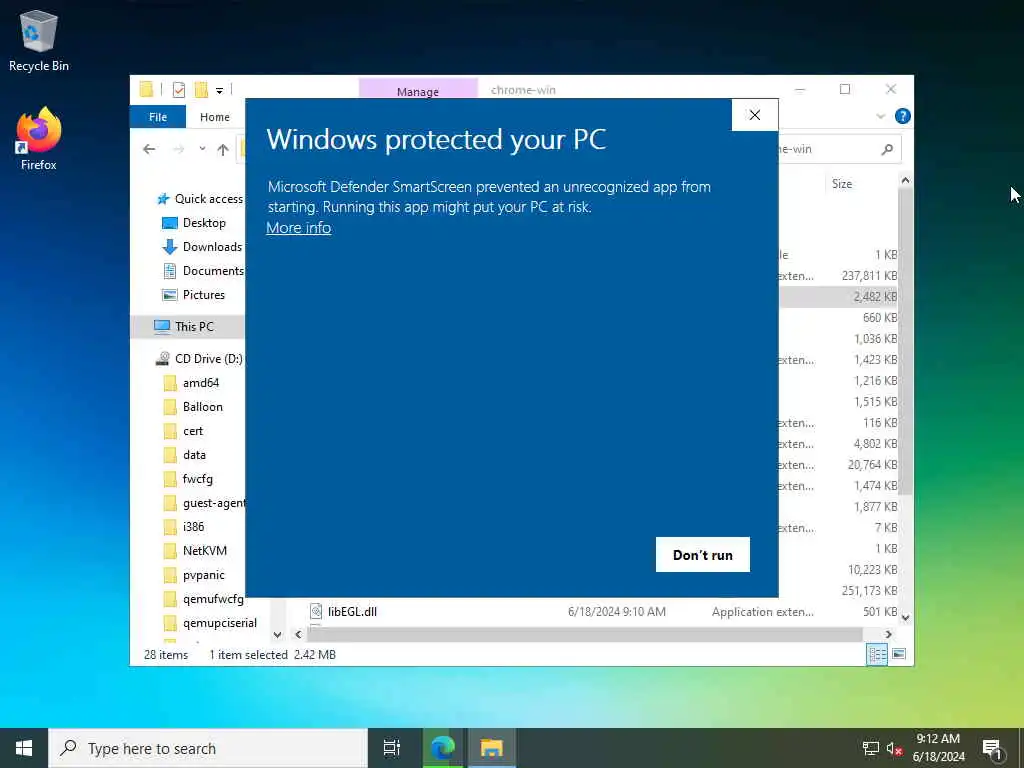This screenshot has width=1024, height=768.
Task: Select Quick access in navigation pane
Action: click(200, 199)
